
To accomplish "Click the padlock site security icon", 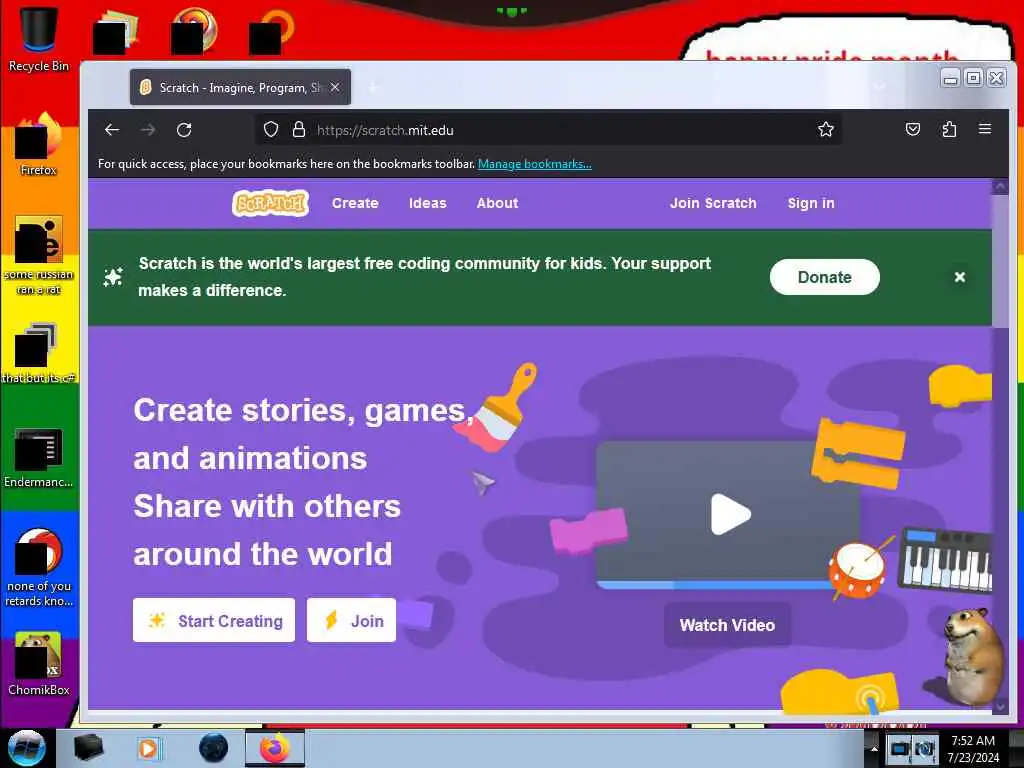I will 298,129.
